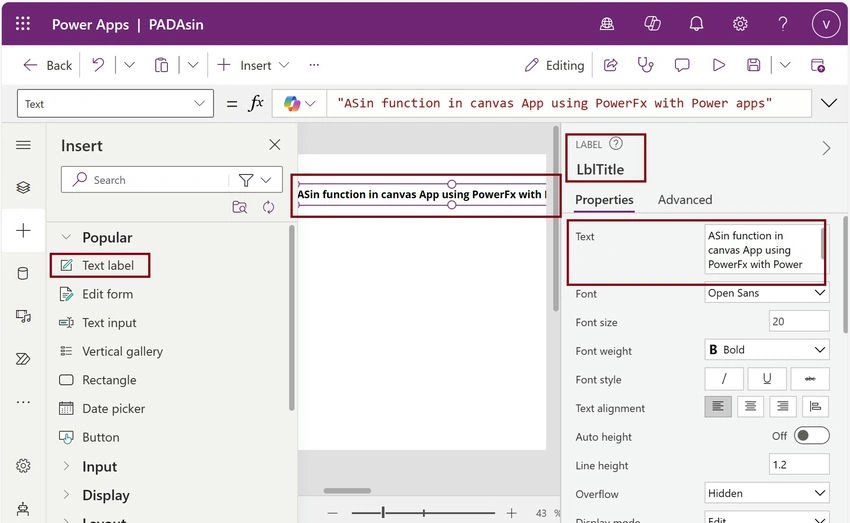Open the Comments icon
Viewport: 850px width, 523px height.
point(681,65)
